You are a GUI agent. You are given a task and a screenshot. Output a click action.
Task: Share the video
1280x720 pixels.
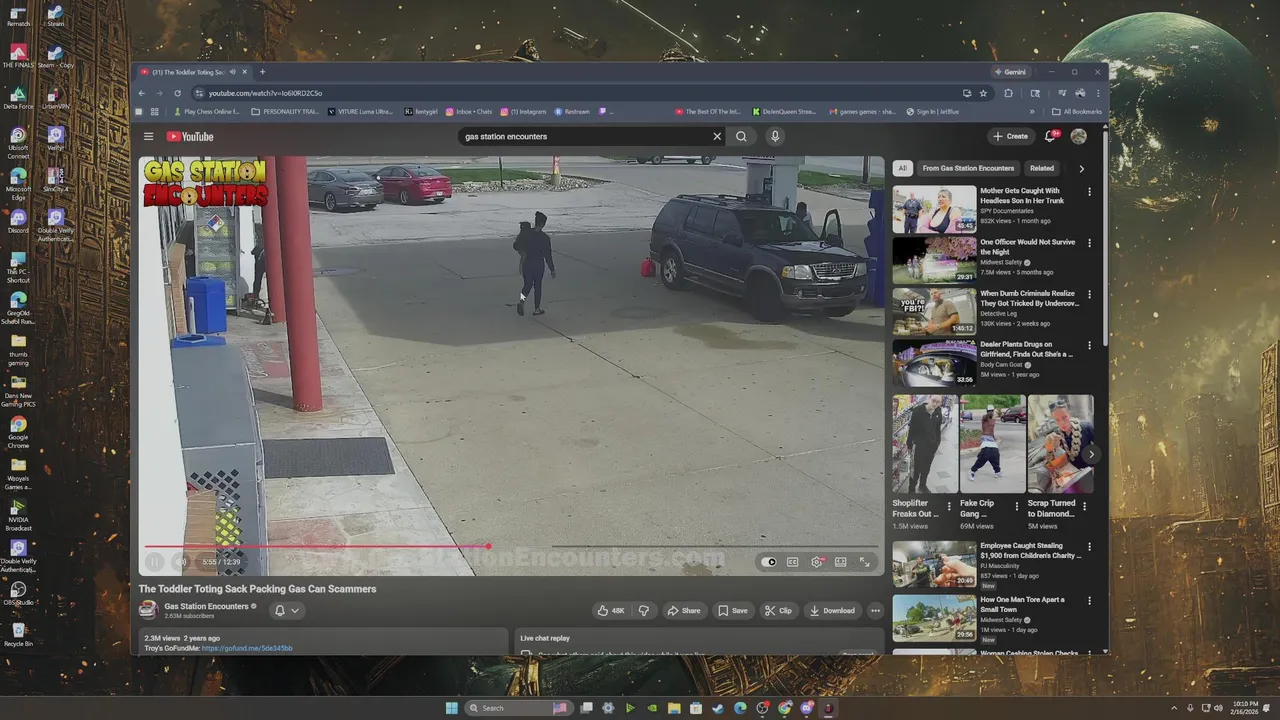click(x=684, y=611)
